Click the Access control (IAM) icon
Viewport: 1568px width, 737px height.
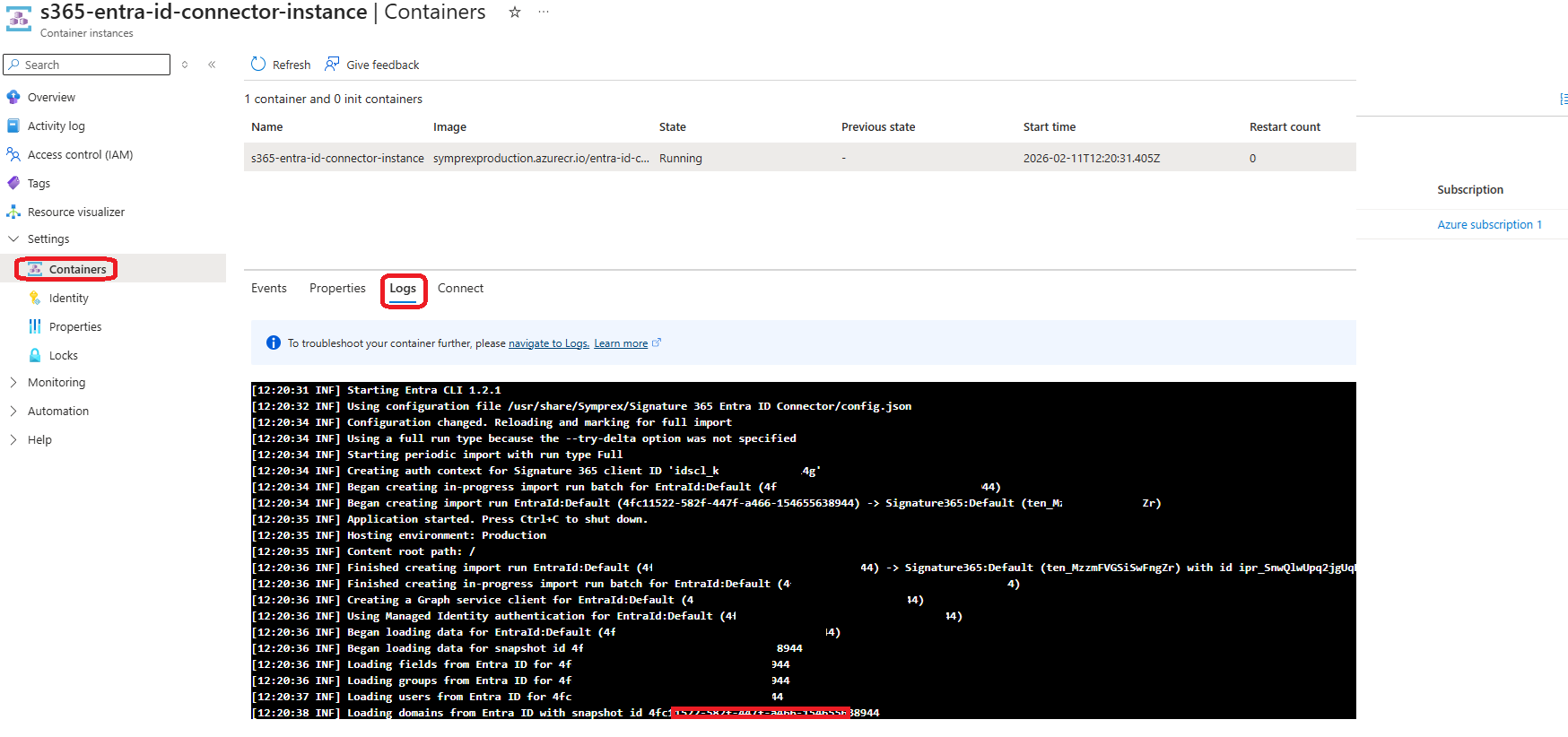point(13,154)
